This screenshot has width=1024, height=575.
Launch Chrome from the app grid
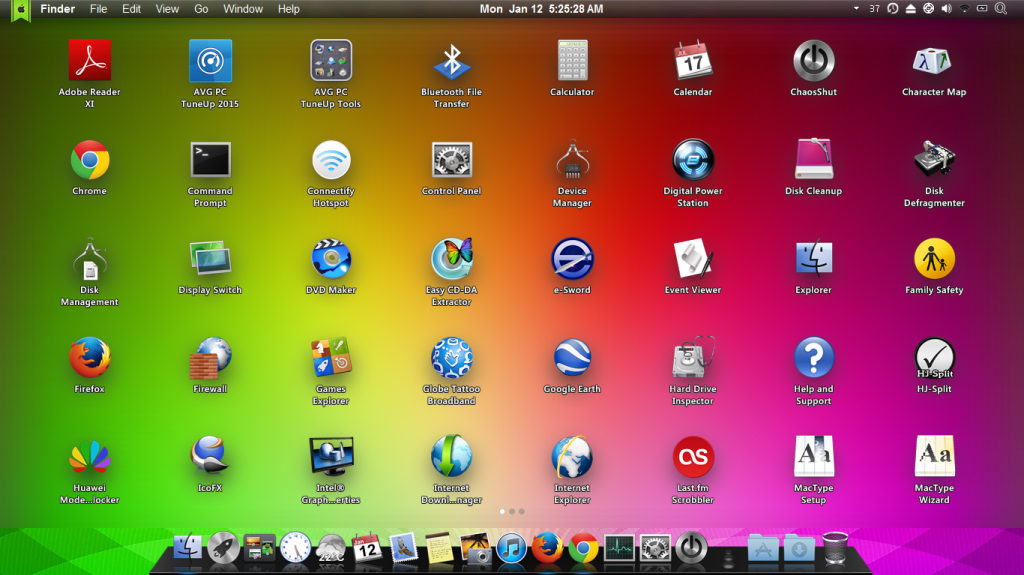89,160
